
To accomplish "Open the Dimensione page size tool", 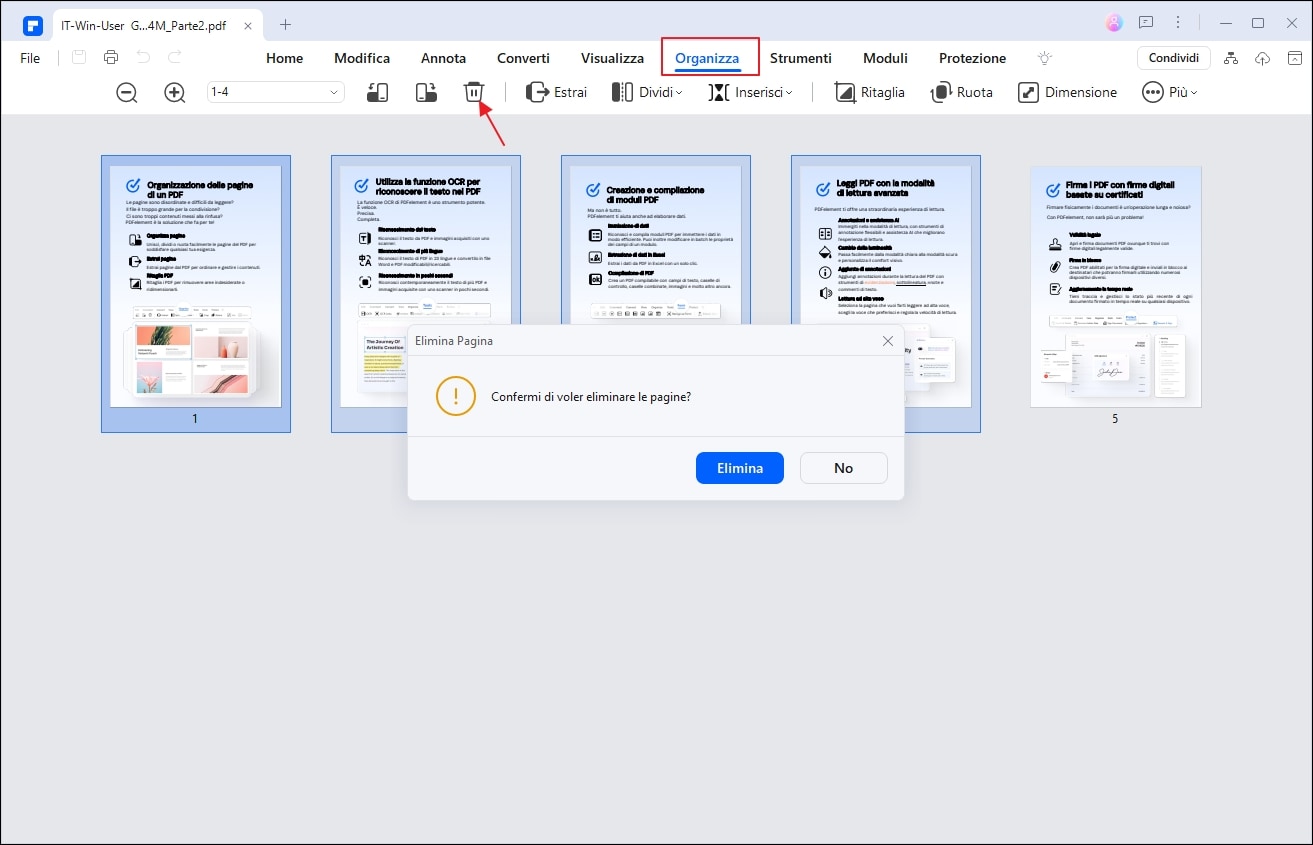I will [1067, 92].
